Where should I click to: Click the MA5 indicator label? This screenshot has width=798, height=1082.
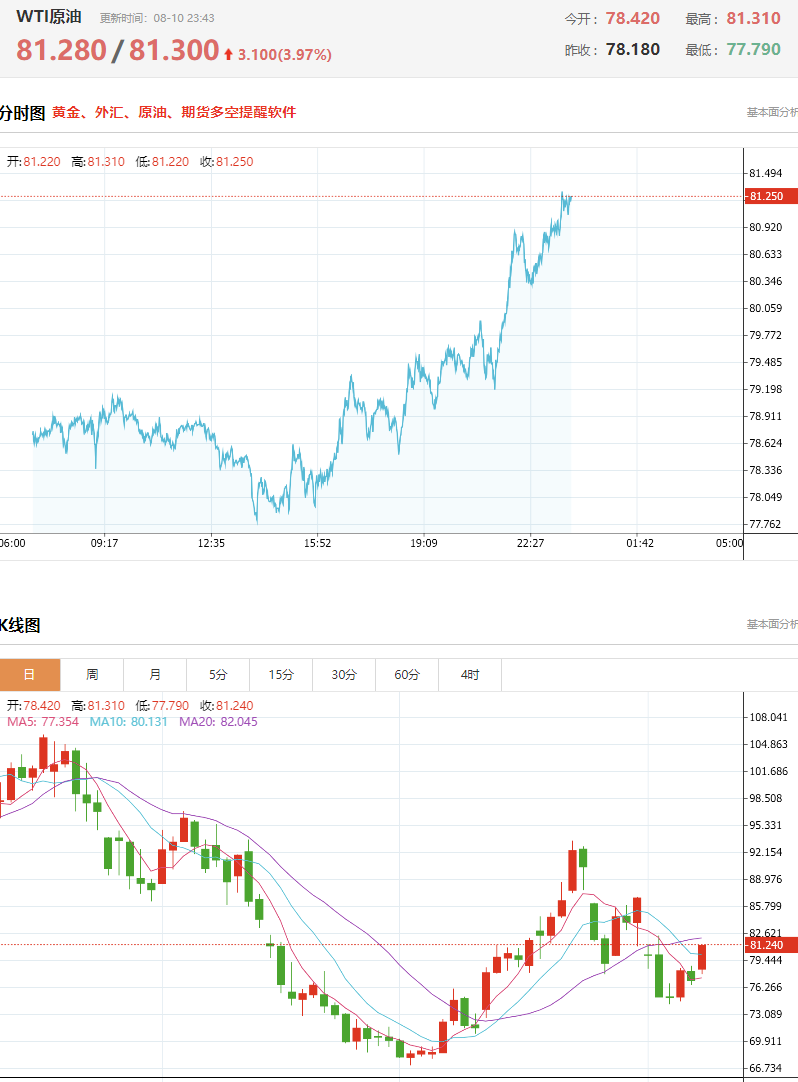43,722
